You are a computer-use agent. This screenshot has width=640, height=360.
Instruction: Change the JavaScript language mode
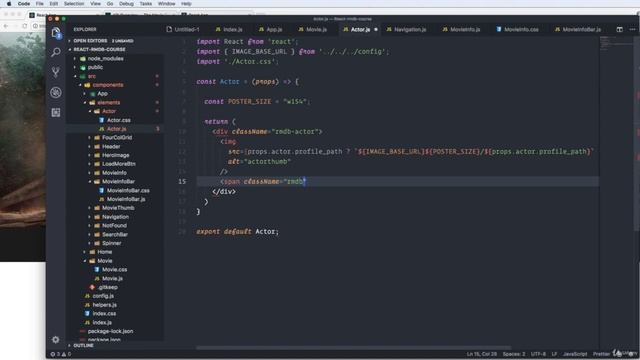(575, 354)
